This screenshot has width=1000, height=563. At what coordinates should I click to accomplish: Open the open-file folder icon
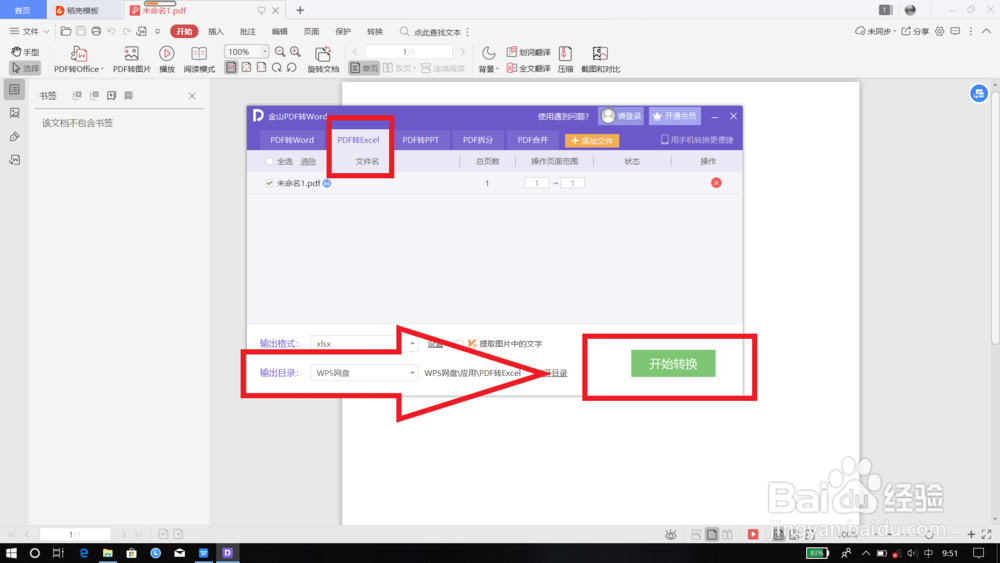(66, 31)
